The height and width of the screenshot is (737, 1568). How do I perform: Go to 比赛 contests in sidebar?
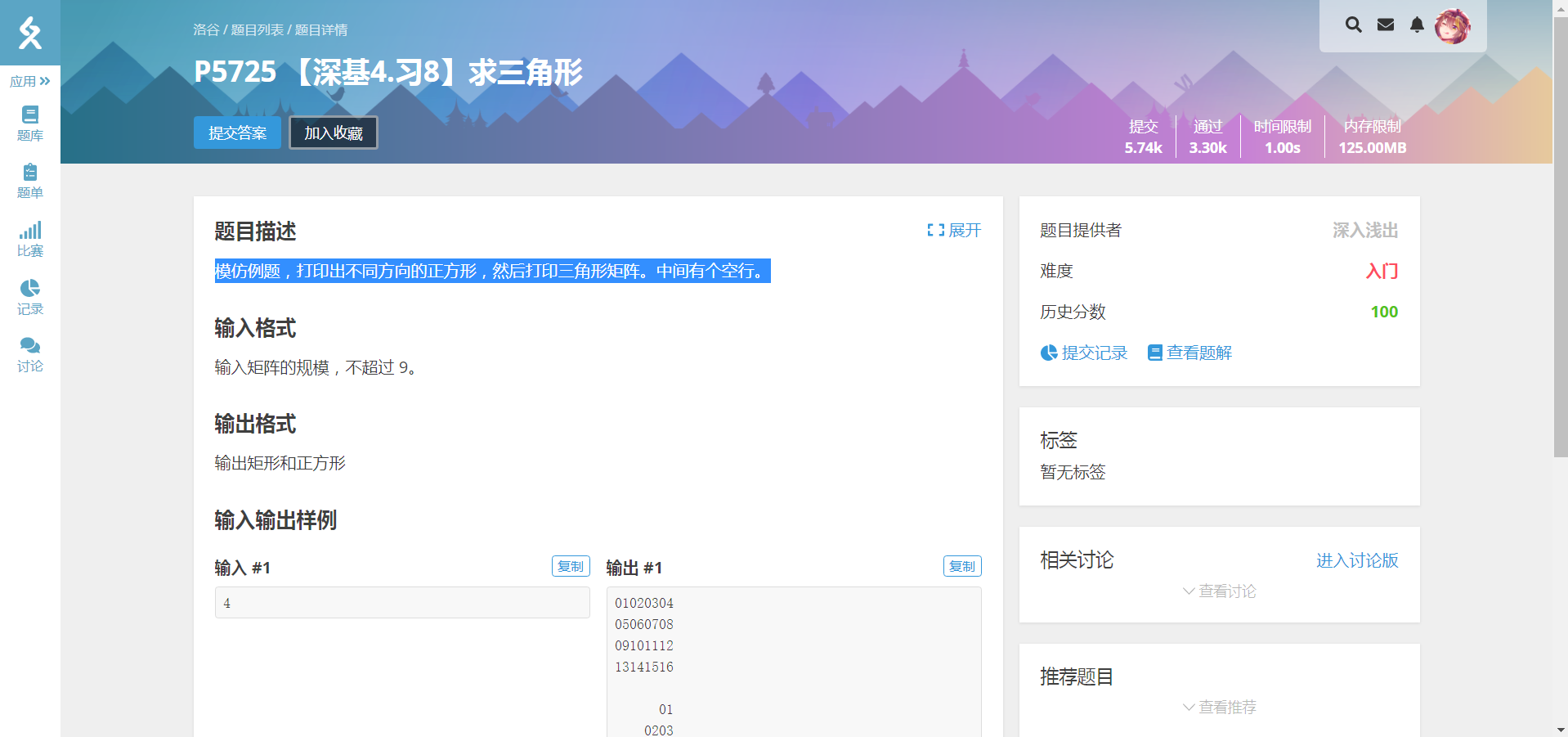coord(30,239)
